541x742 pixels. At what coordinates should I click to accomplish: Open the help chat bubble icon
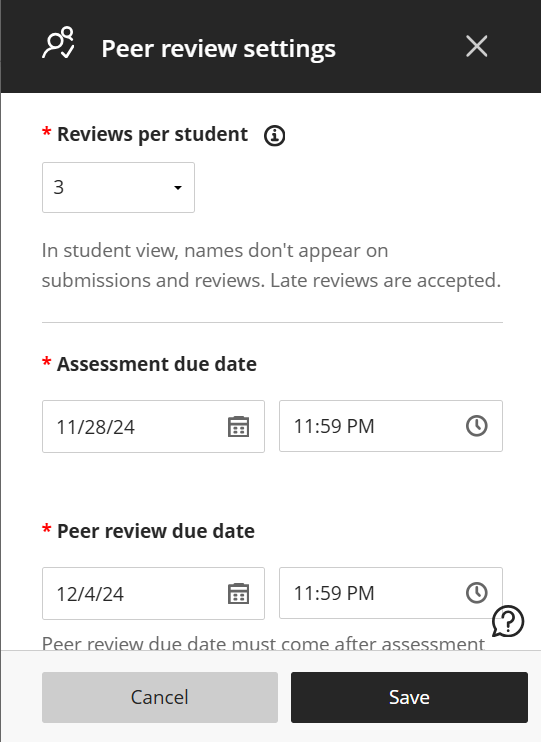(x=508, y=621)
